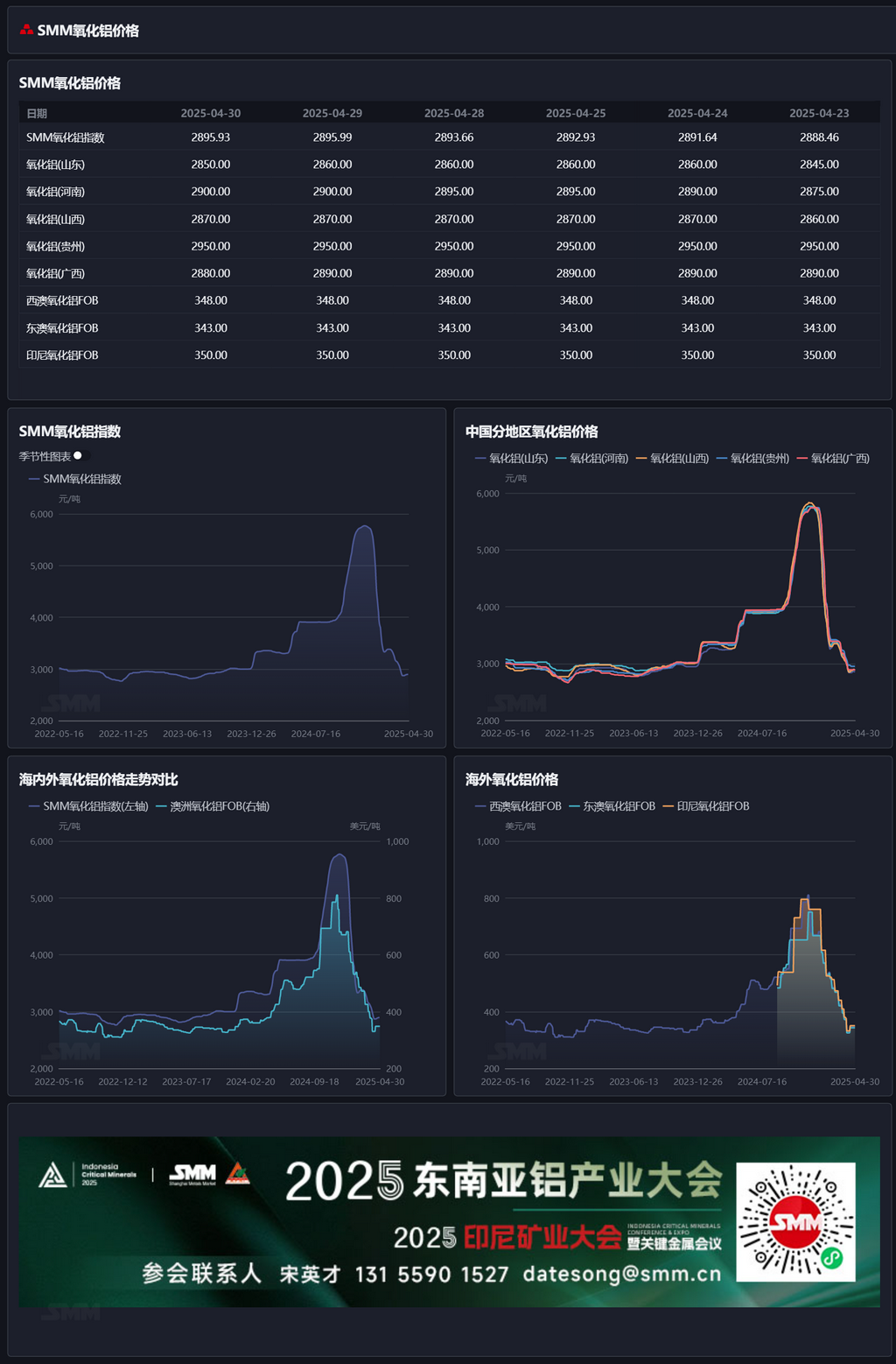Image resolution: width=896 pixels, height=1364 pixels.
Task: Toggle 东澳氧化铝FOB legend entry
Action: tap(612, 806)
